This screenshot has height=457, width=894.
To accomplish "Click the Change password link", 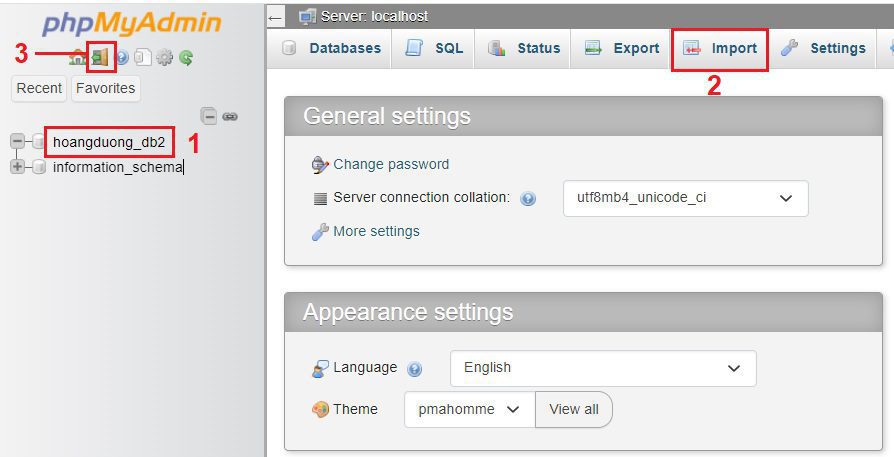I will [390, 164].
